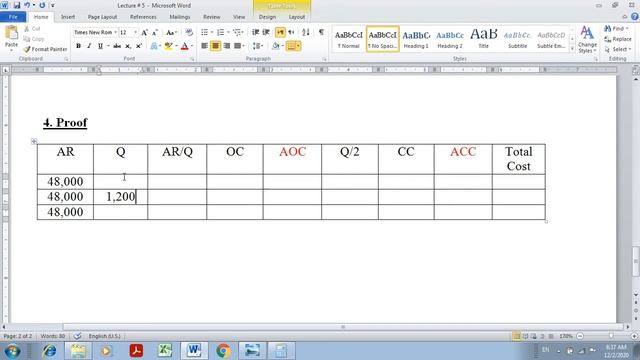Apply the Heading 1 style
This screenshot has width=640, height=360.
[x=416, y=39]
